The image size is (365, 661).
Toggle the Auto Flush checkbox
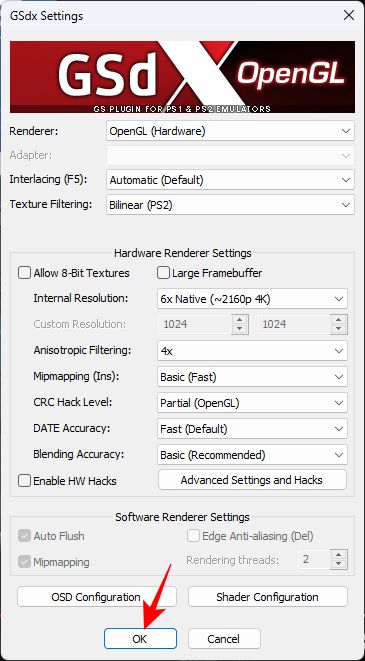(x=25, y=536)
